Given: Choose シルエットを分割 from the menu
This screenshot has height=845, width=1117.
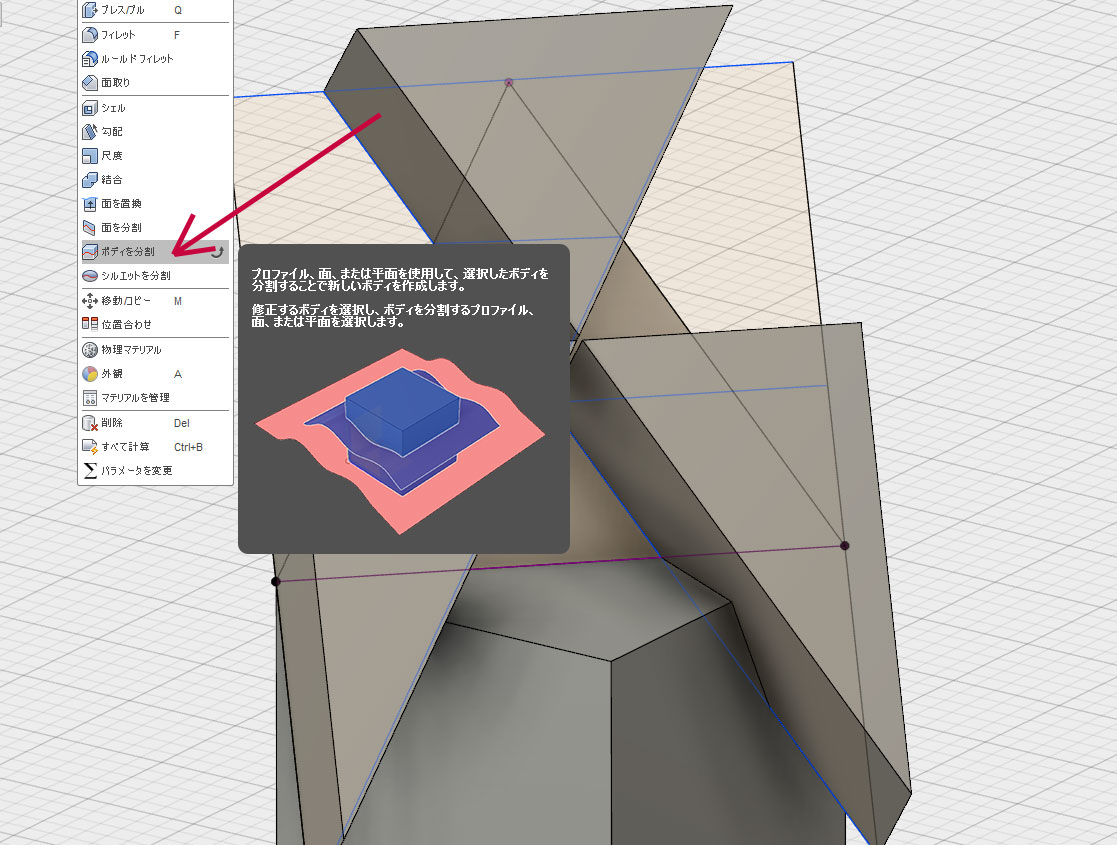Looking at the screenshot, I should click(x=135, y=276).
